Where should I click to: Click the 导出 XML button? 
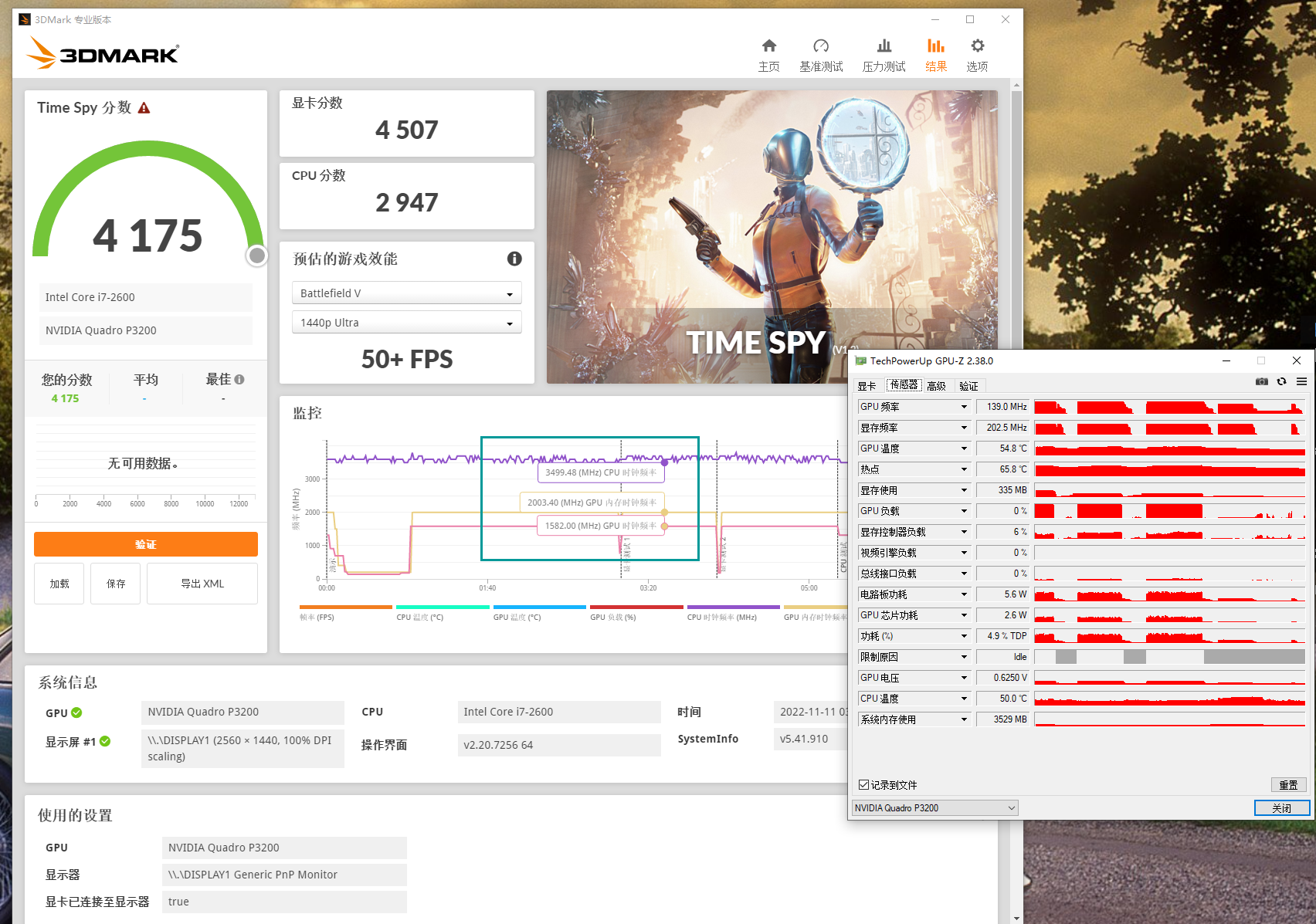pyautogui.click(x=202, y=584)
